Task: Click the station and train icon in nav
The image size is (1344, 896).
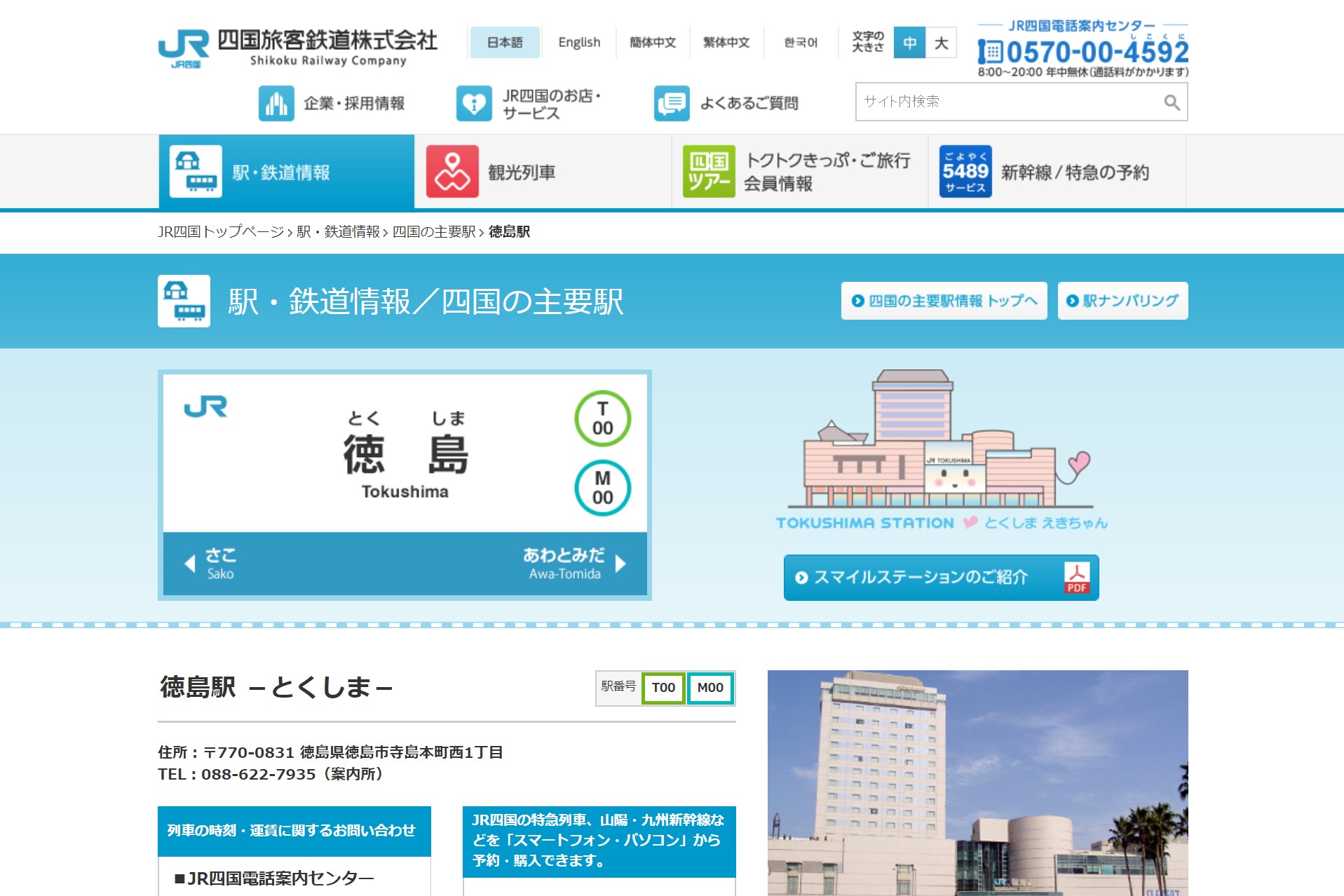Action: tap(196, 172)
